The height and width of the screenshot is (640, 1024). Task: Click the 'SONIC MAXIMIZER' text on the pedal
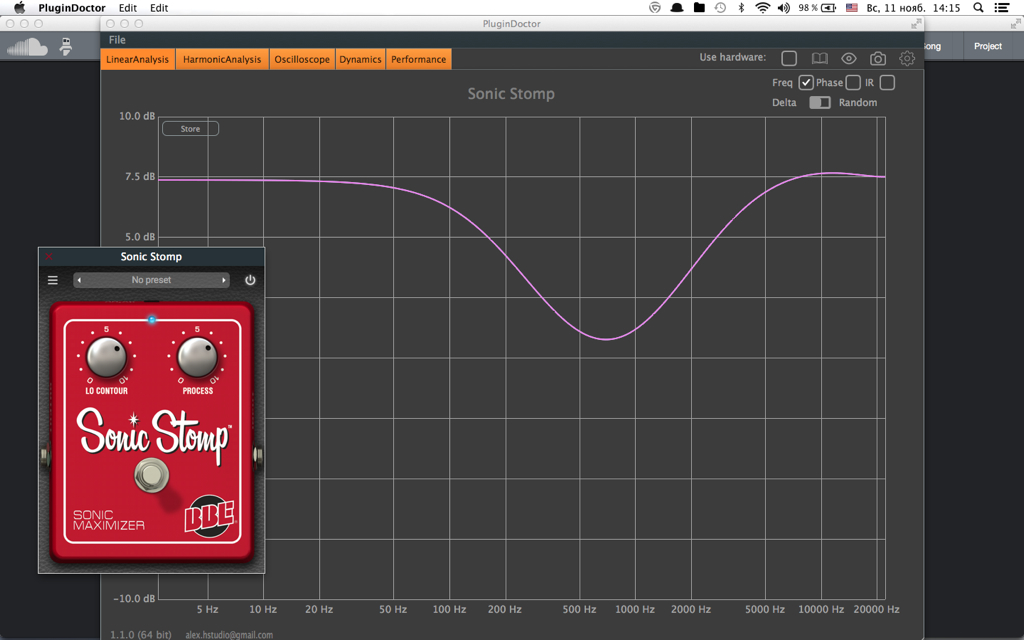[108, 520]
